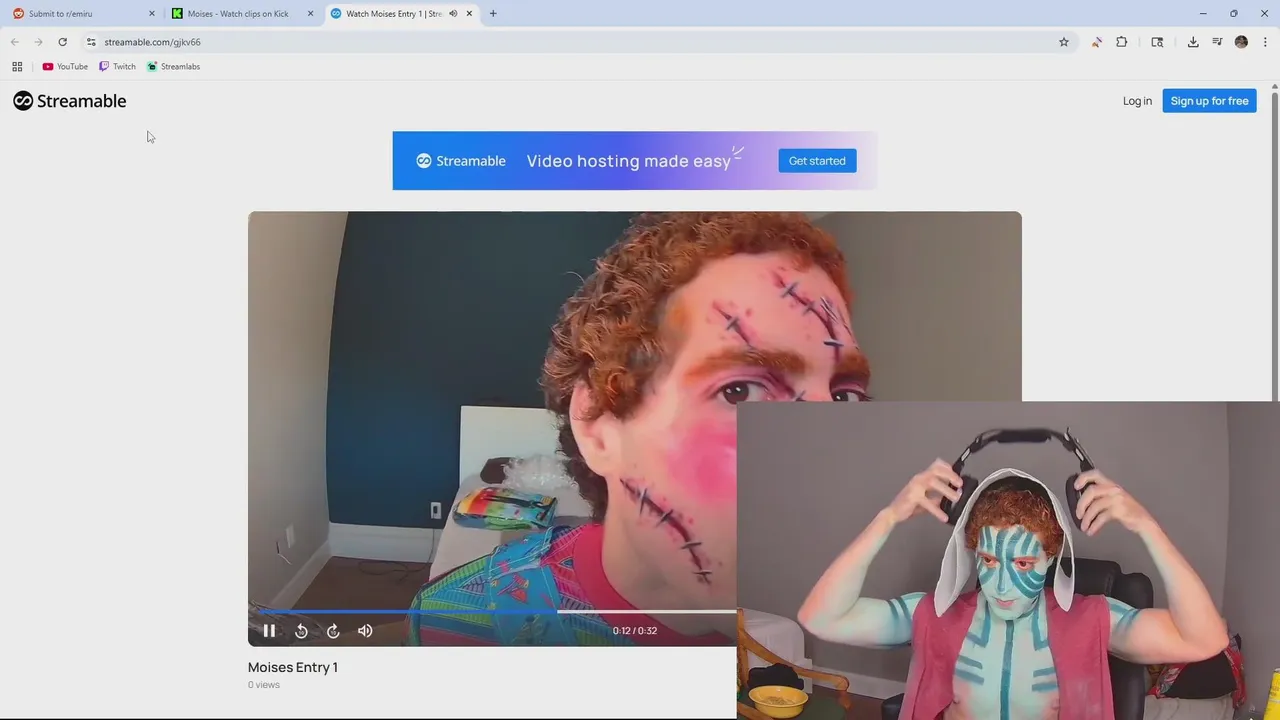The height and width of the screenshot is (720, 1280).
Task: Reload the current page
Action: click(x=62, y=42)
